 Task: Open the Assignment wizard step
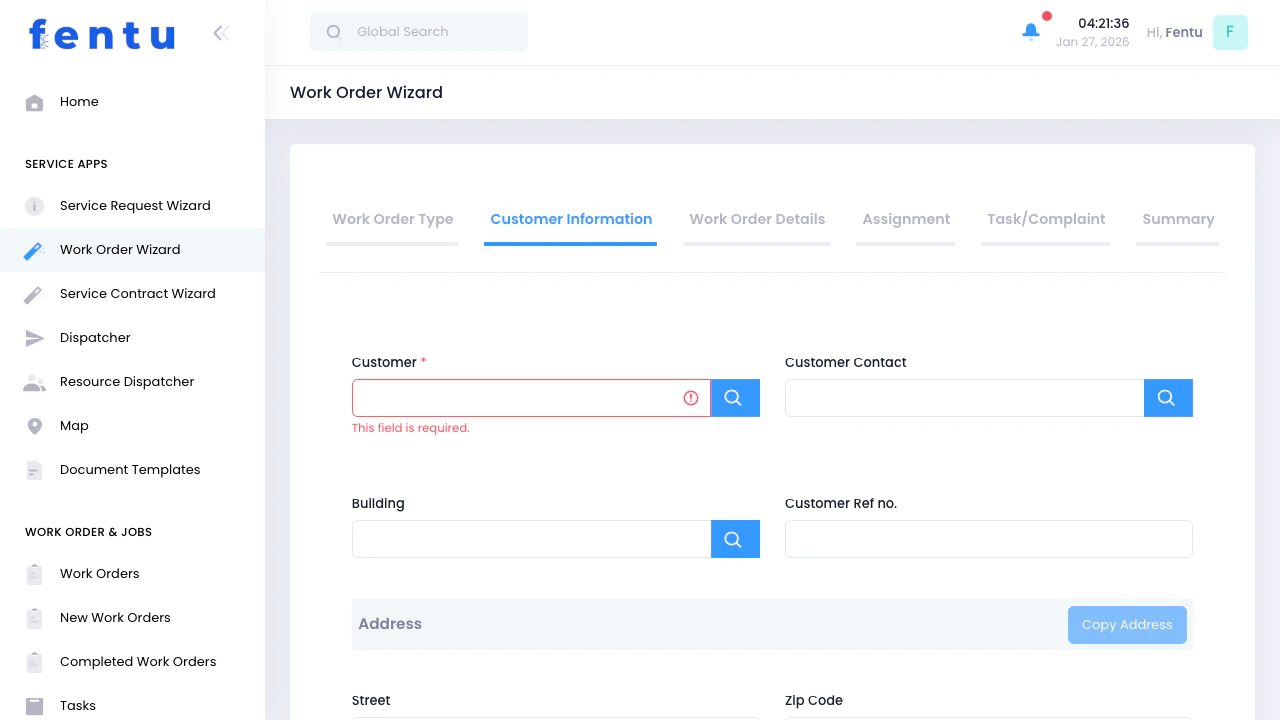(x=905, y=219)
